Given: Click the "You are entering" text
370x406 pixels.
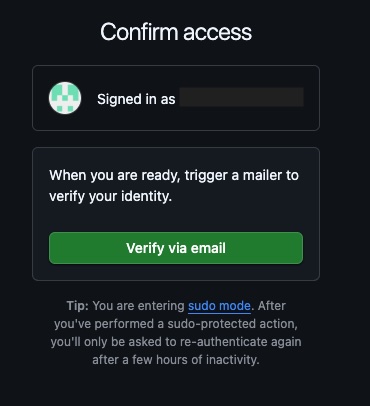Looking at the screenshot, I should (138, 306).
